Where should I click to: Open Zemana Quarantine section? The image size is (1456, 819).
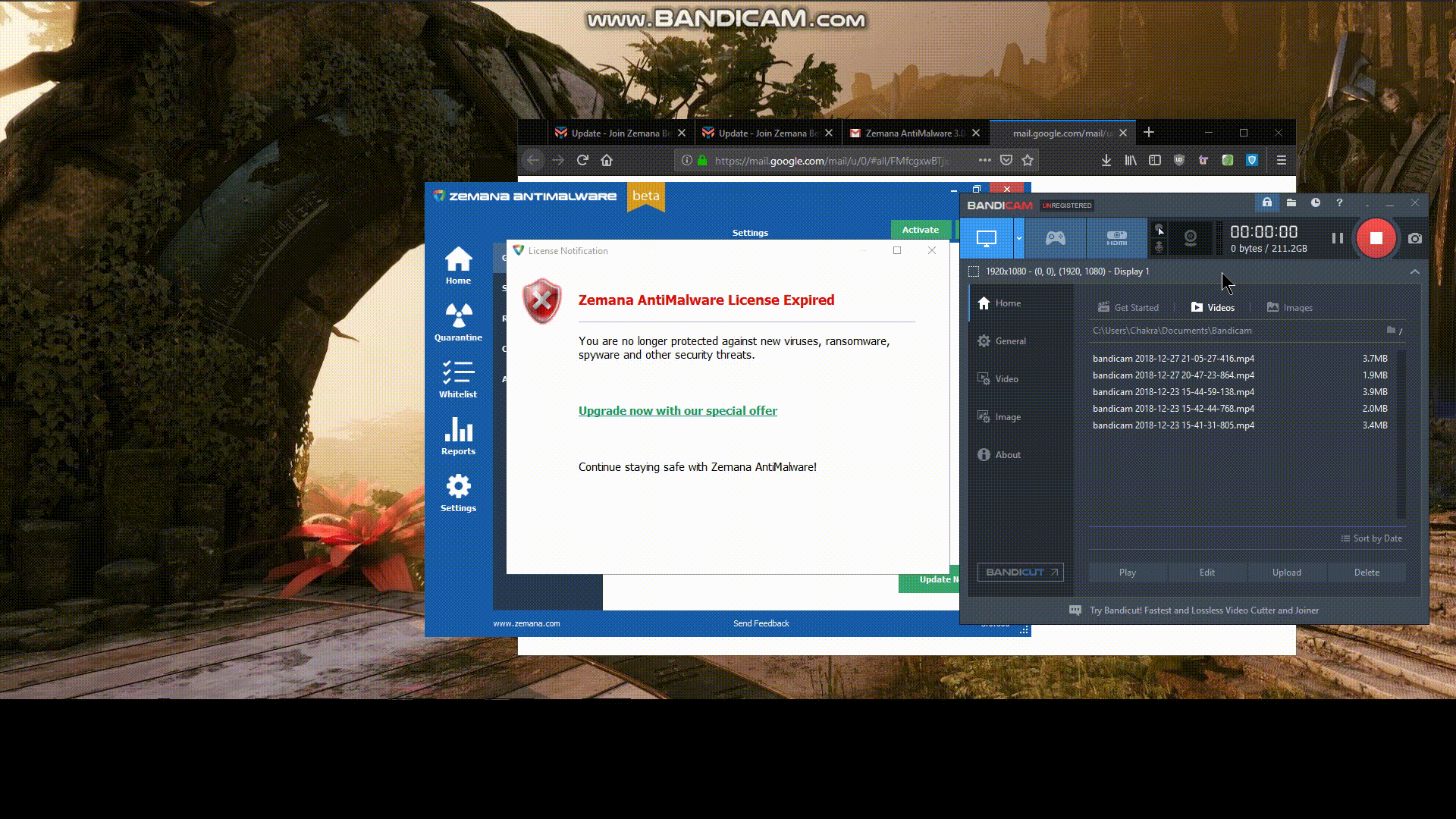point(458,322)
